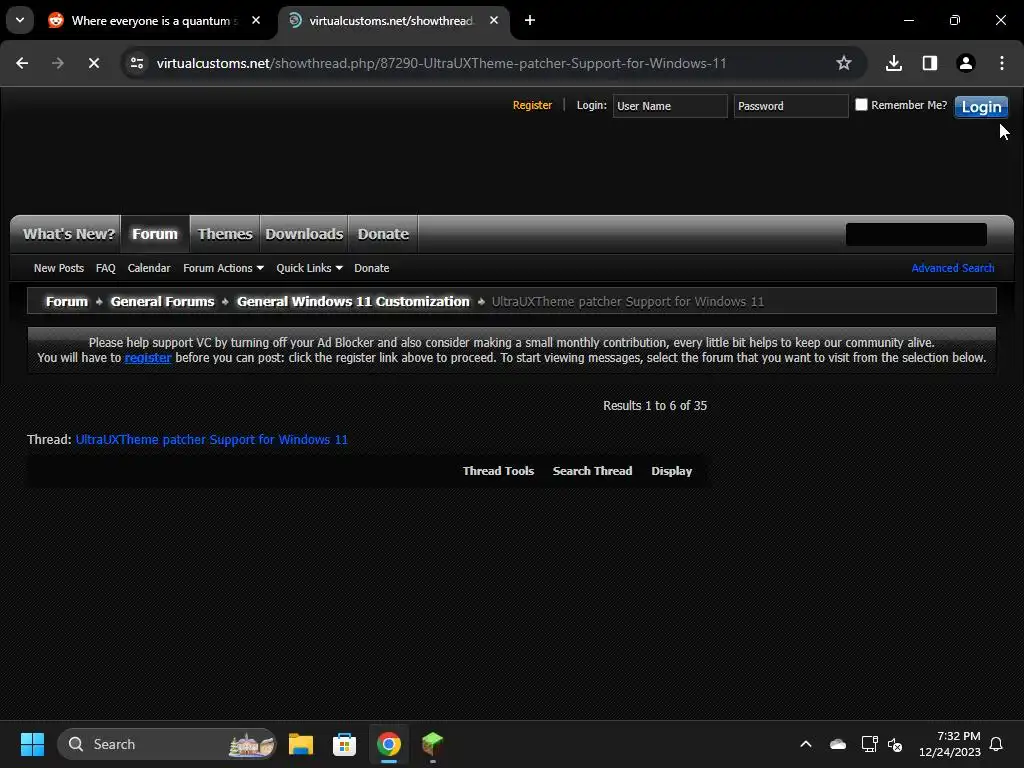Viewport: 1024px width, 768px height.
Task: Open the FAQ link
Action: pyautogui.click(x=105, y=268)
